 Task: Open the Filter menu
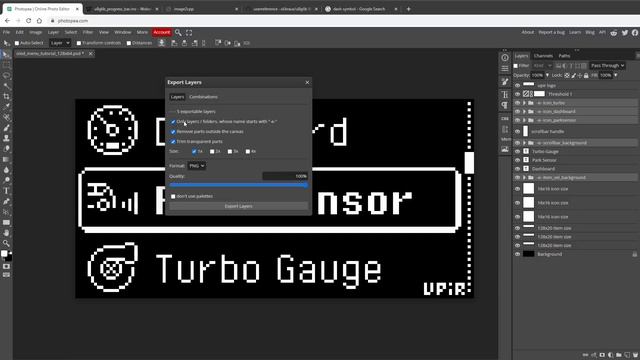(x=88, y=32)
